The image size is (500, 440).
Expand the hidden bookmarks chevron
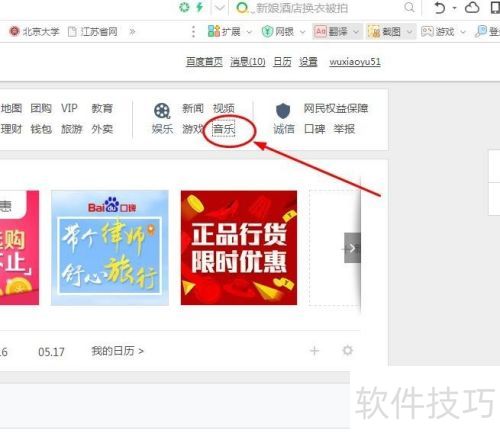pos(132,32)
